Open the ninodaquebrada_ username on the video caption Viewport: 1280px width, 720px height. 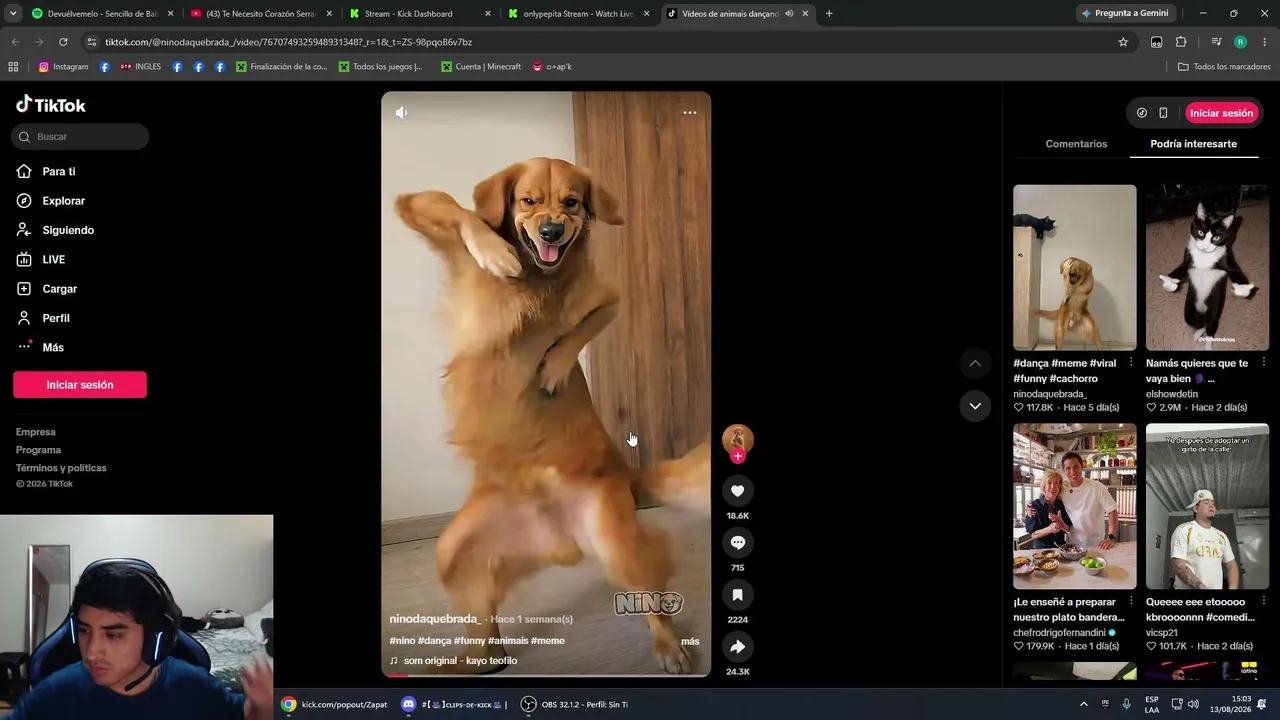[435, 619]
